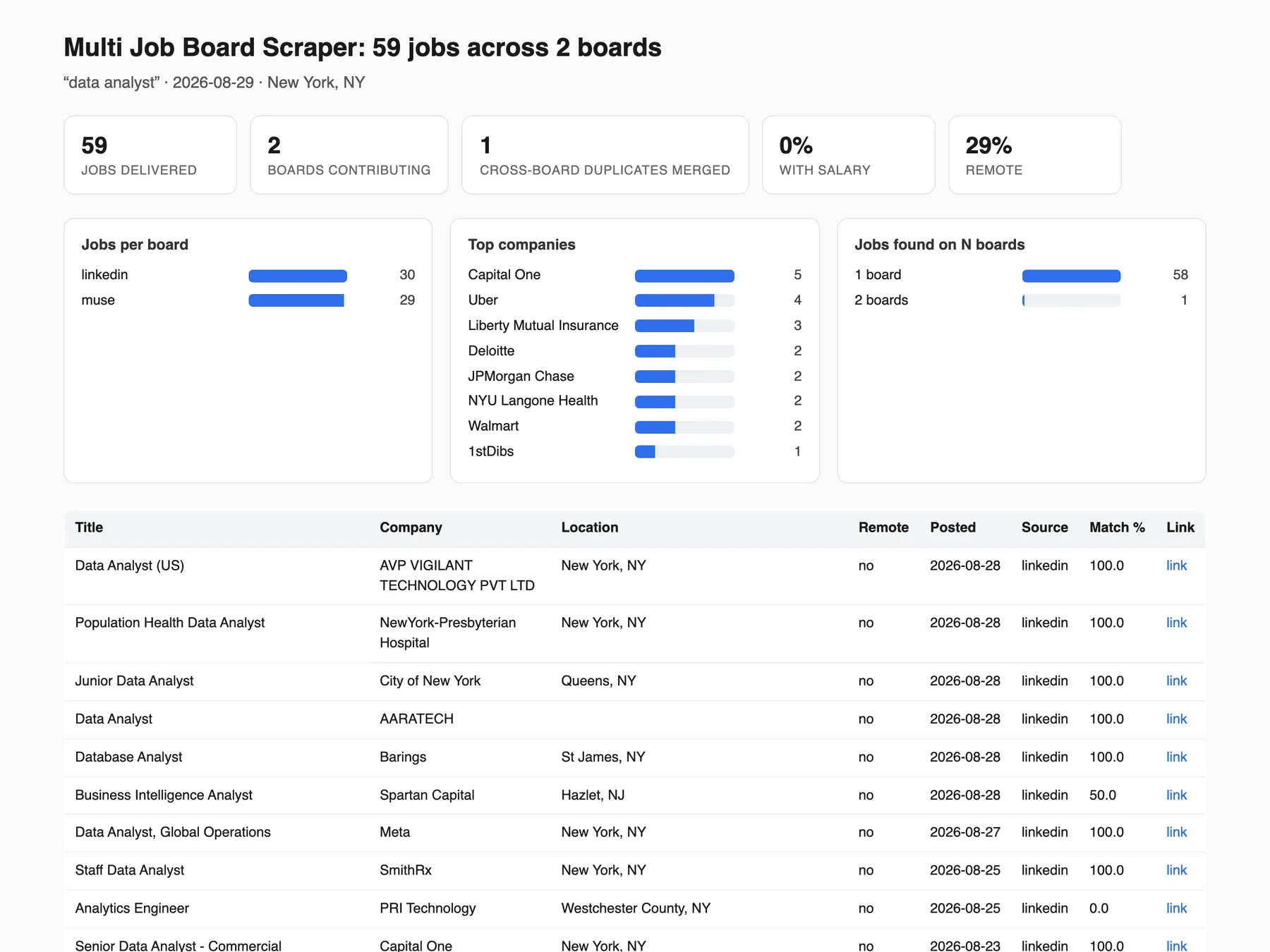This screenshot has height=952, width=1270.
Task: Click the 1 board bar
Action: (1071, 276)
